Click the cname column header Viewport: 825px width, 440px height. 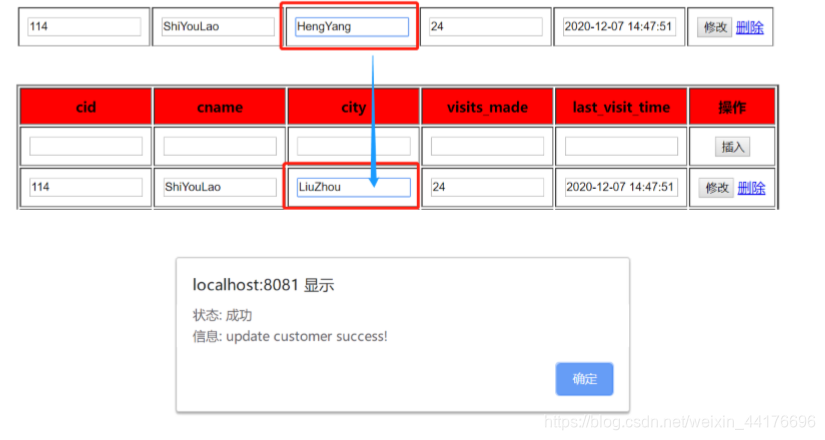tap(220, 107)
